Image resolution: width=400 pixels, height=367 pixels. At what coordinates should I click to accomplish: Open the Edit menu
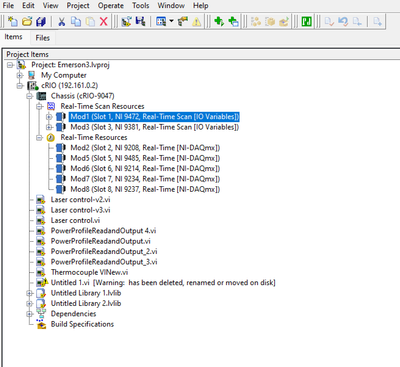28,6
